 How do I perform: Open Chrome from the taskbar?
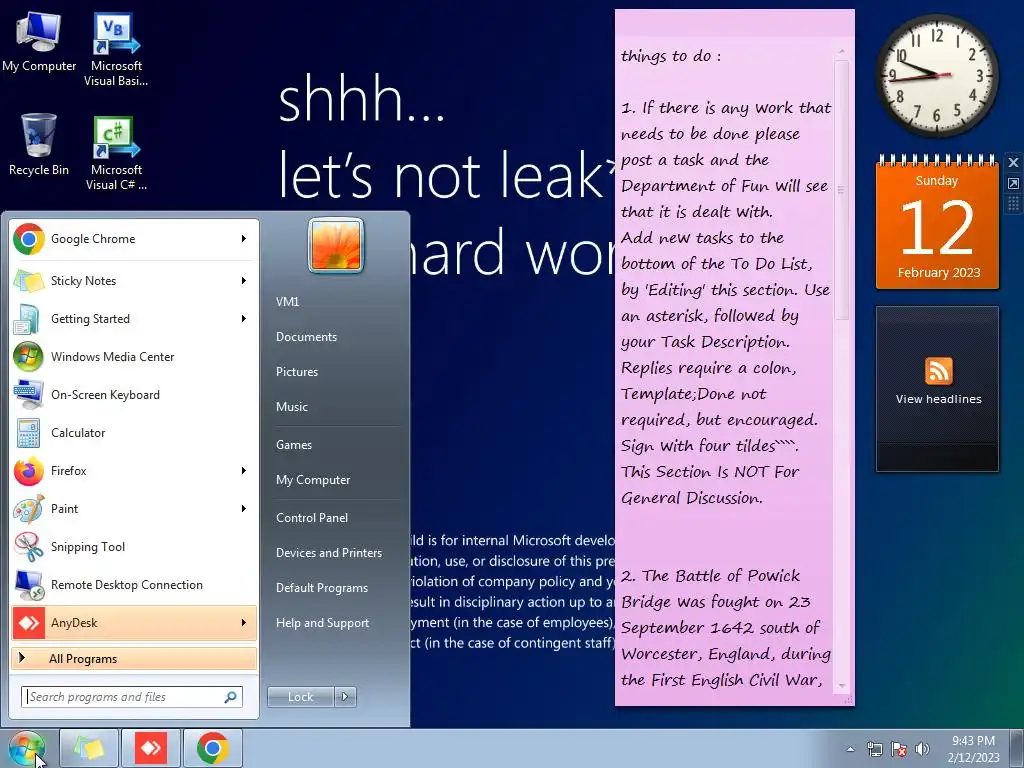(x=213, y=748)
